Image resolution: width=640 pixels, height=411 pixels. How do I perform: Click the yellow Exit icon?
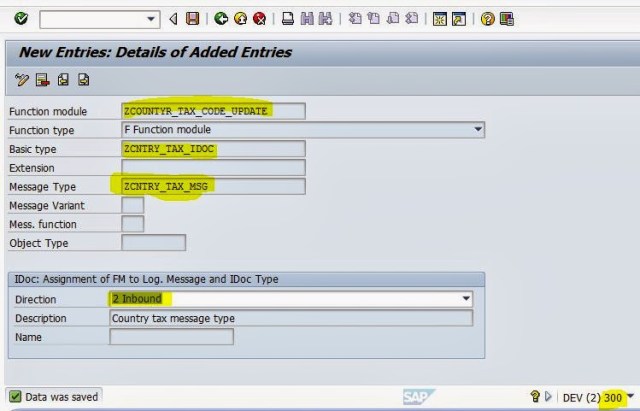pyautogui.click(x=240, y=19)
